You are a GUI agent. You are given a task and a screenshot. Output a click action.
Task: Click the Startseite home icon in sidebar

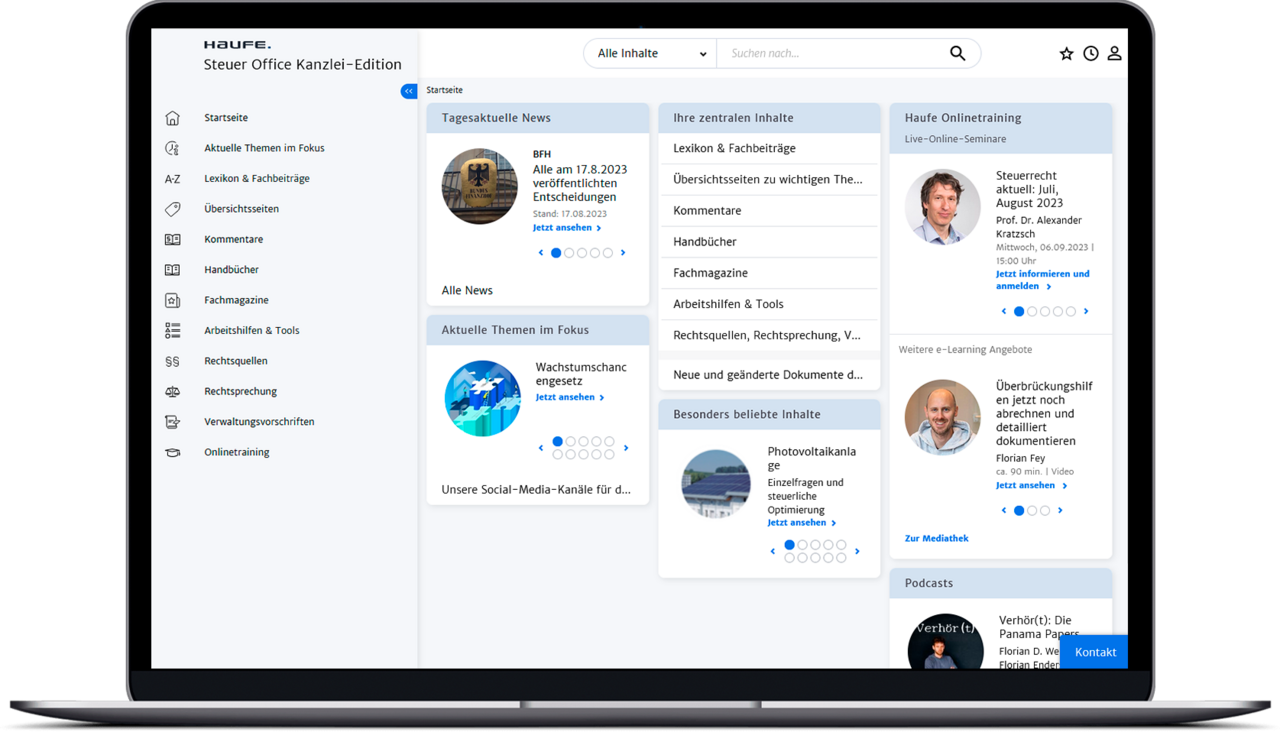coord(172,118)
